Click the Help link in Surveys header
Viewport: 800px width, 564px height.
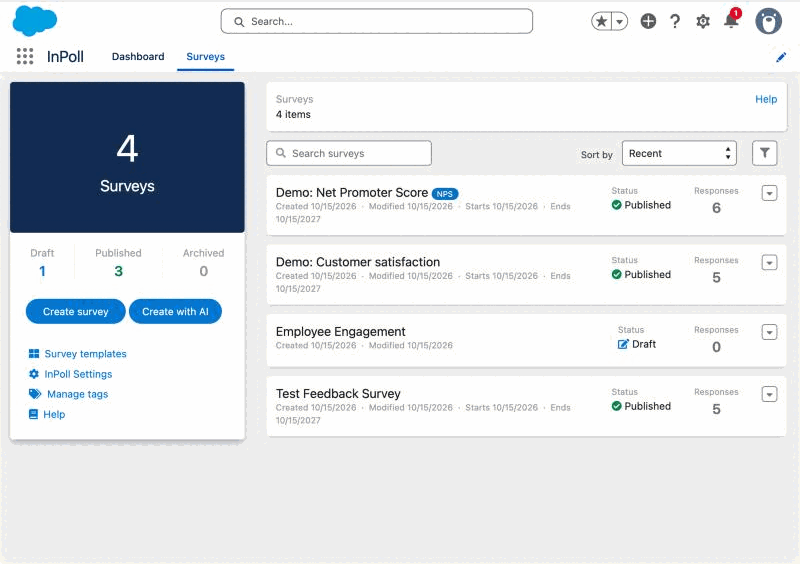pos(766,99)
